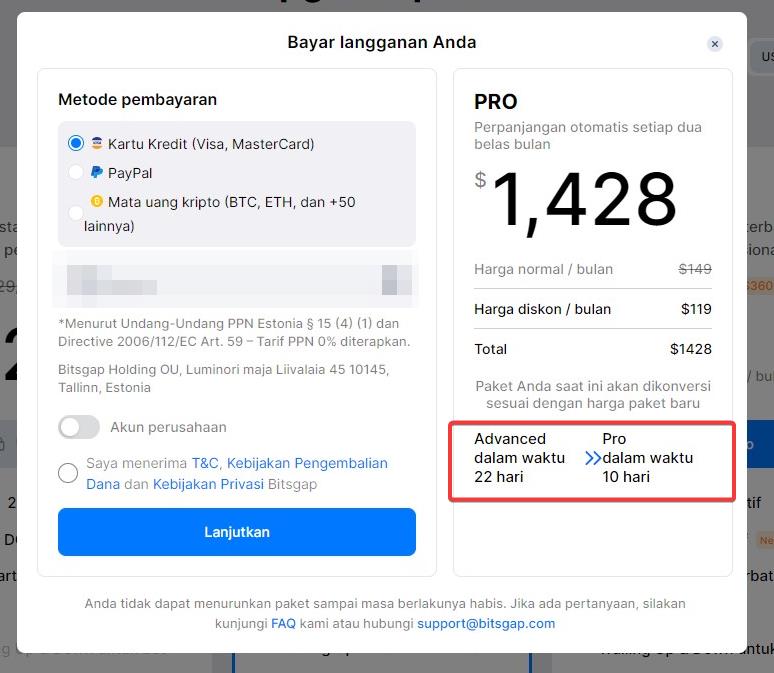
Task: Click the blurred card details field
Action: click(x=236, y=279)
